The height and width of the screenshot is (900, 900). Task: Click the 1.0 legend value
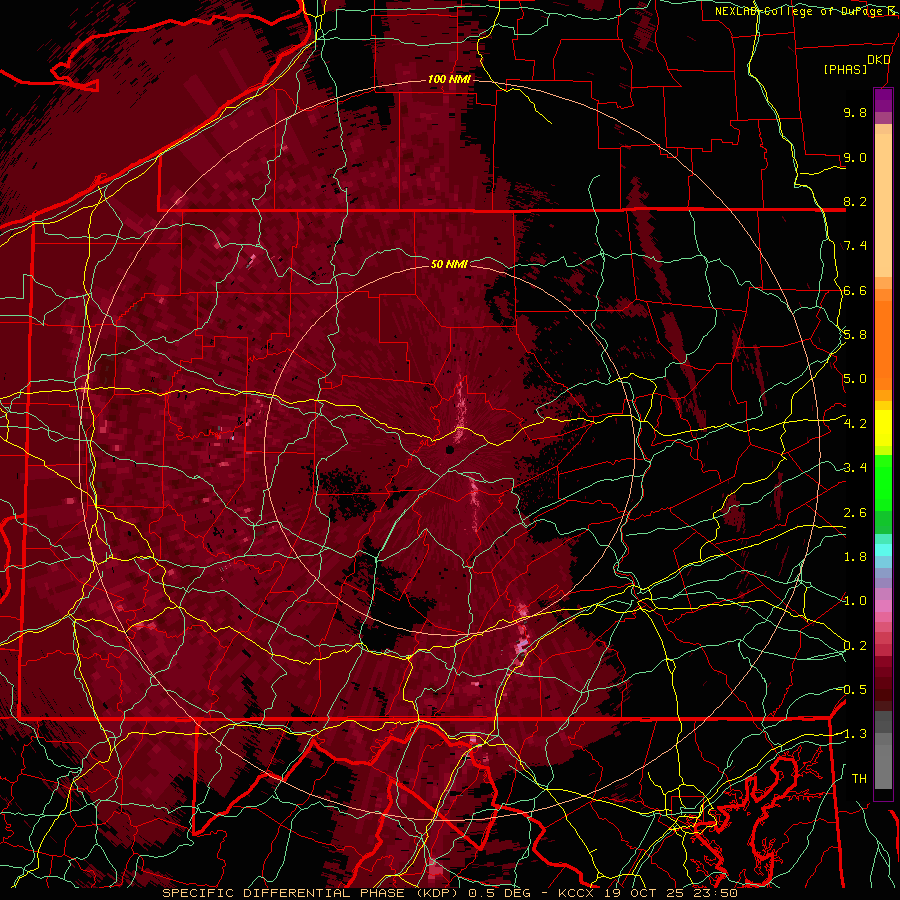click(855, 601)
